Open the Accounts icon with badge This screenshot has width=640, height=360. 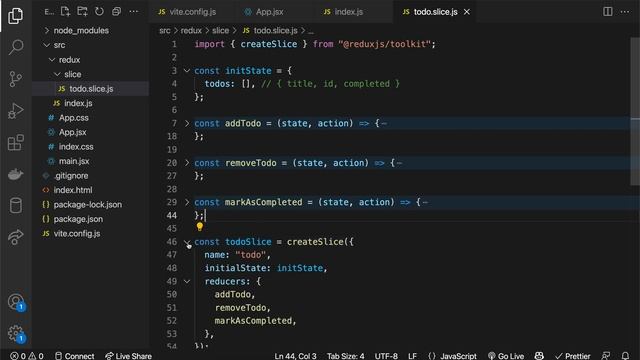16,302
